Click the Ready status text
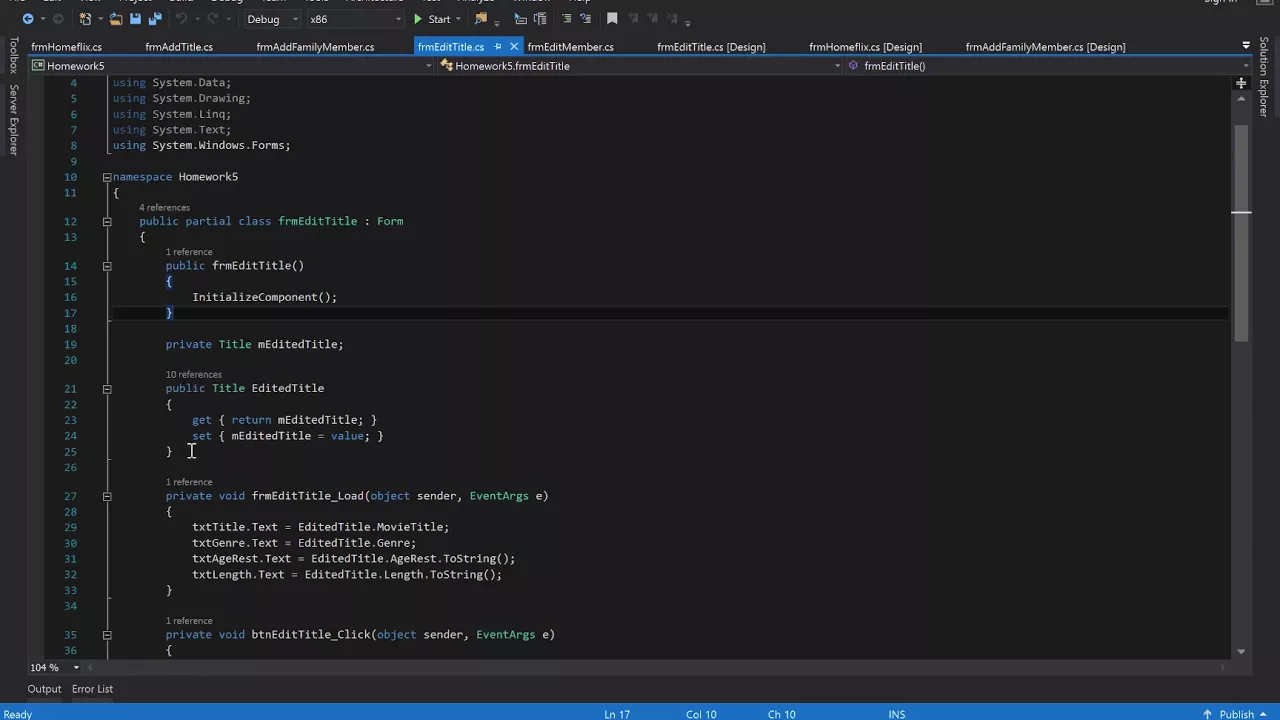 pos(17,714)
